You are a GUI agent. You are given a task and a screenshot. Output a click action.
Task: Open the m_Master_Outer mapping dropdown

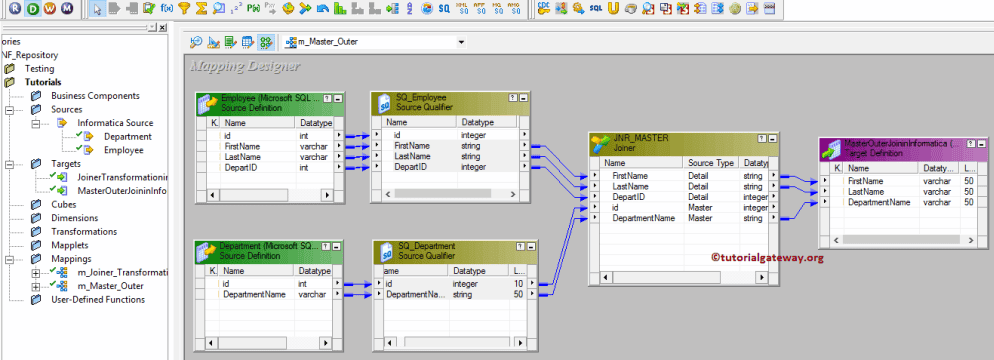[x=461, y=42]
